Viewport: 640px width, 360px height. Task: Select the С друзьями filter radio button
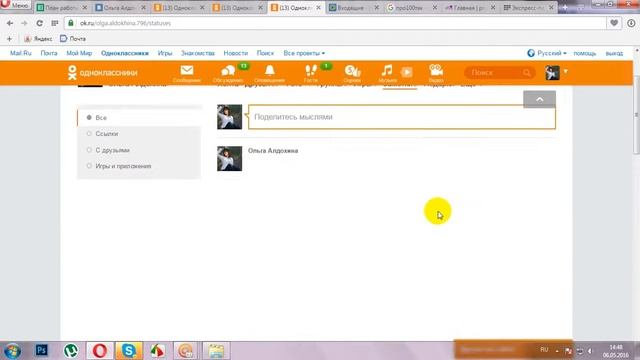89,150
